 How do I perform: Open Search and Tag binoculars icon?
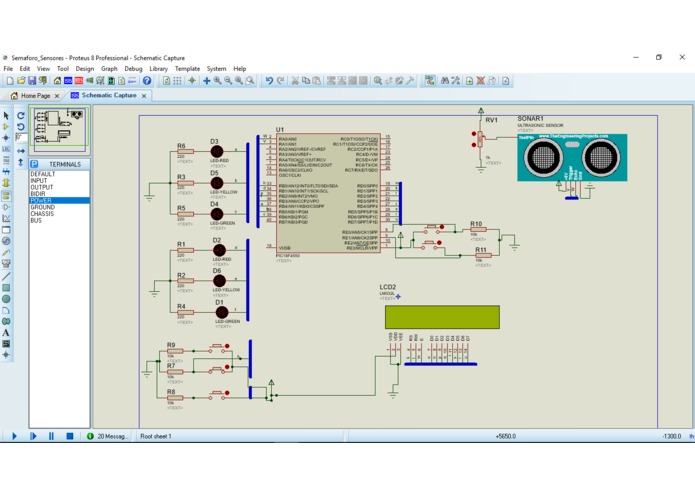pos(445,81)
